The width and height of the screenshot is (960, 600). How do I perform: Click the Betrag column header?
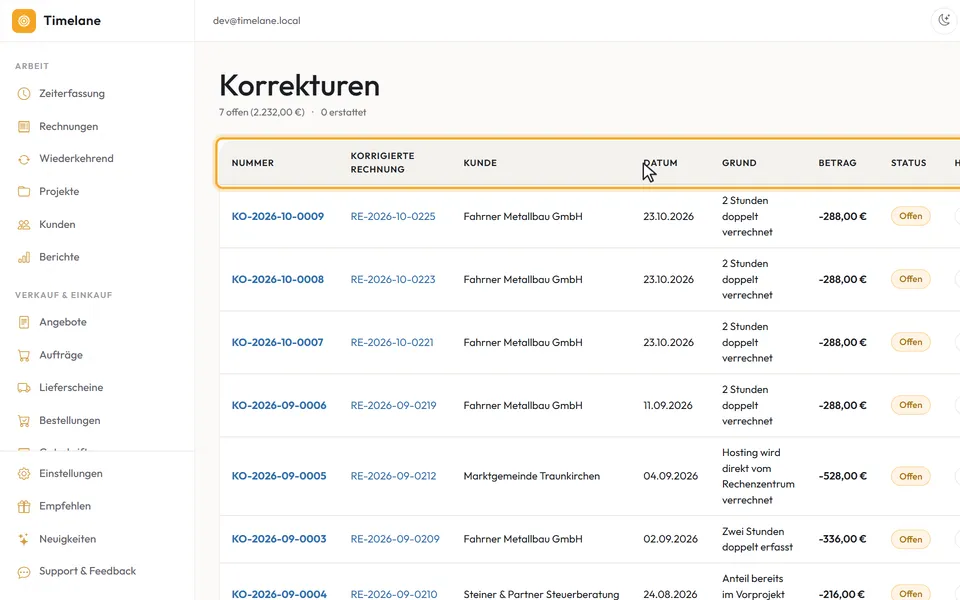[837, 163]
